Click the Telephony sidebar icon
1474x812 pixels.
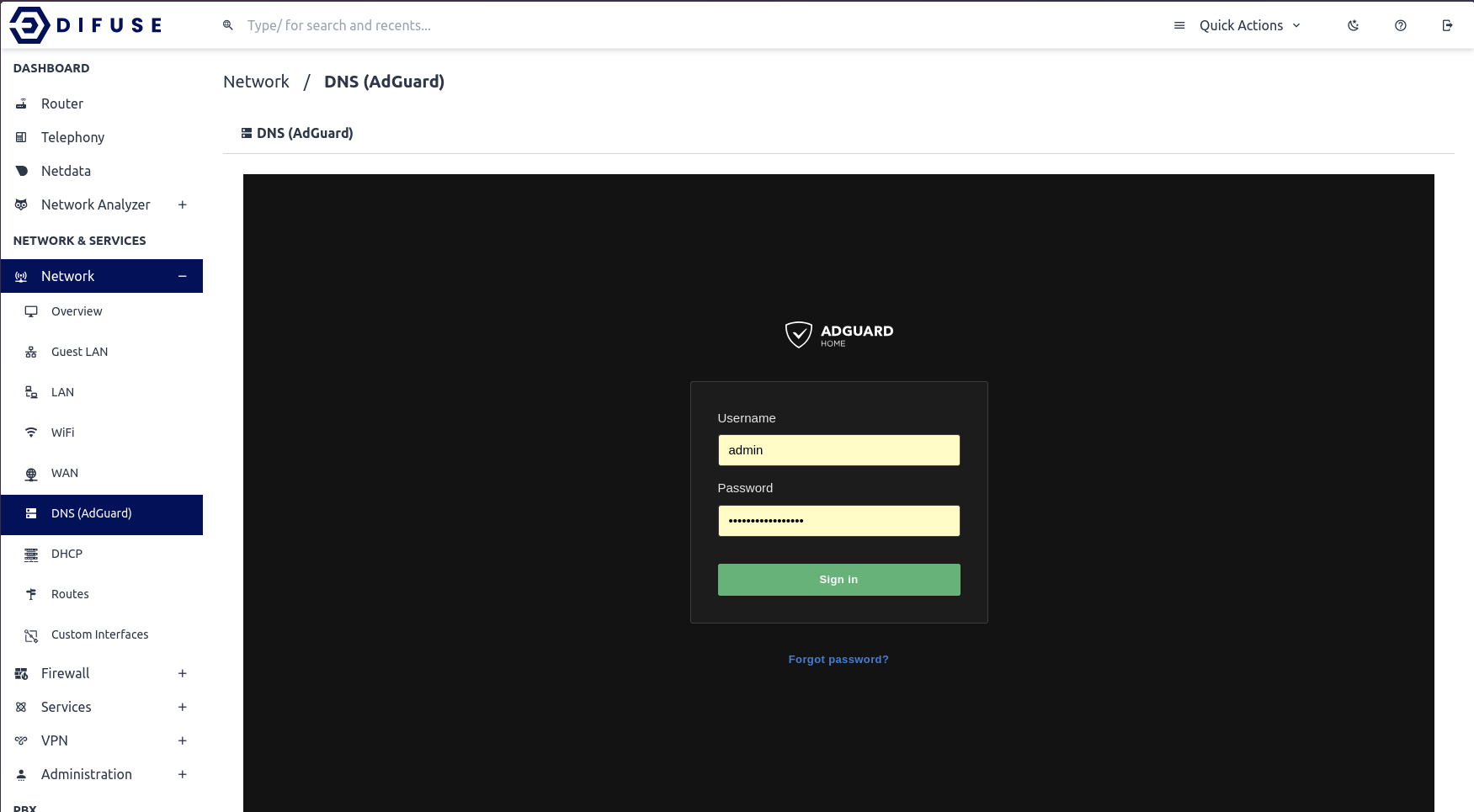[22, 137]
